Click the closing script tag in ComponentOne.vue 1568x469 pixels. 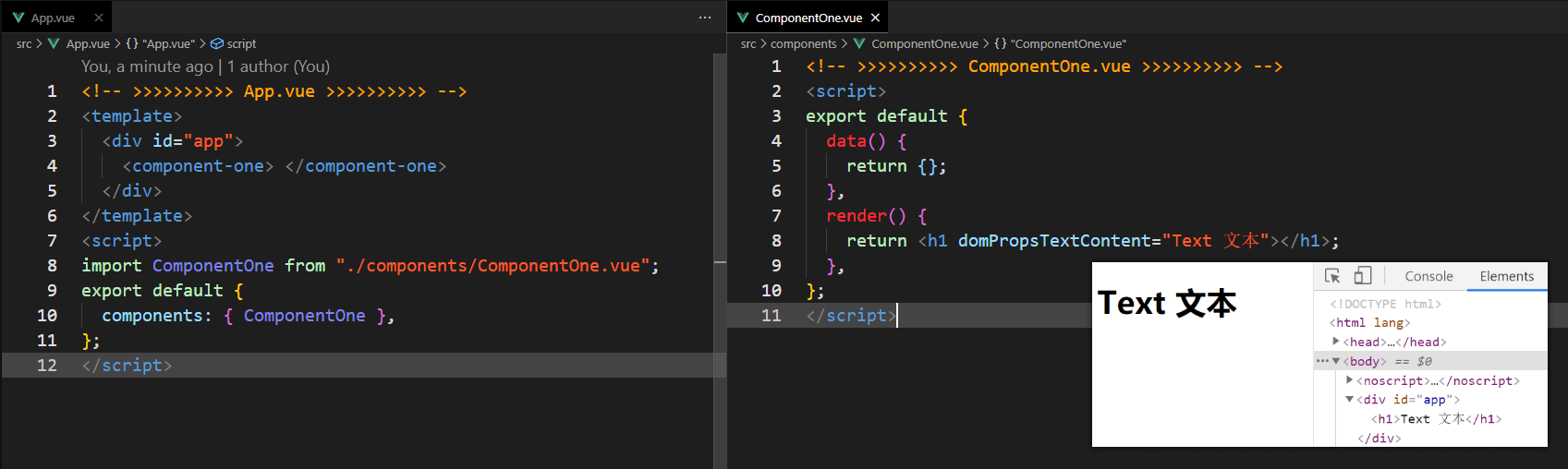point(851,316)
